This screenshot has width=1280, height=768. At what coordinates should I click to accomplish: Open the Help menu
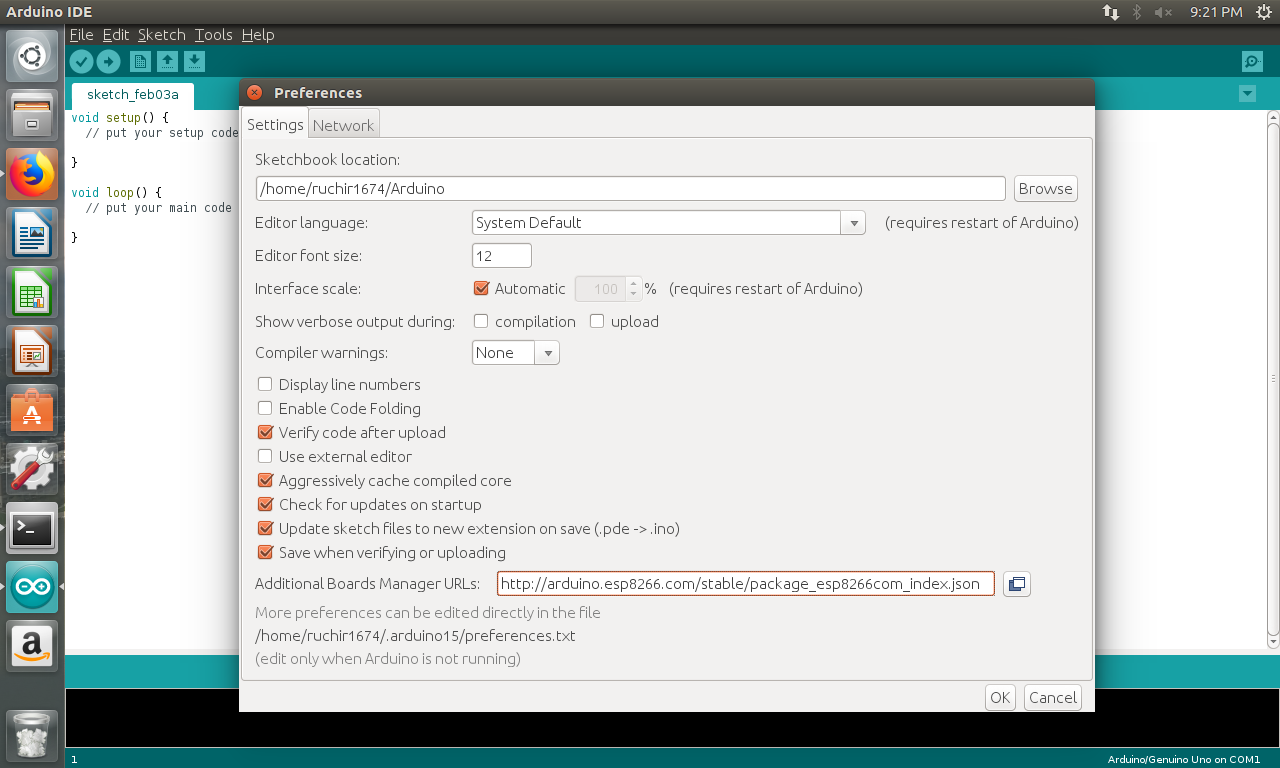coord(258,35)
